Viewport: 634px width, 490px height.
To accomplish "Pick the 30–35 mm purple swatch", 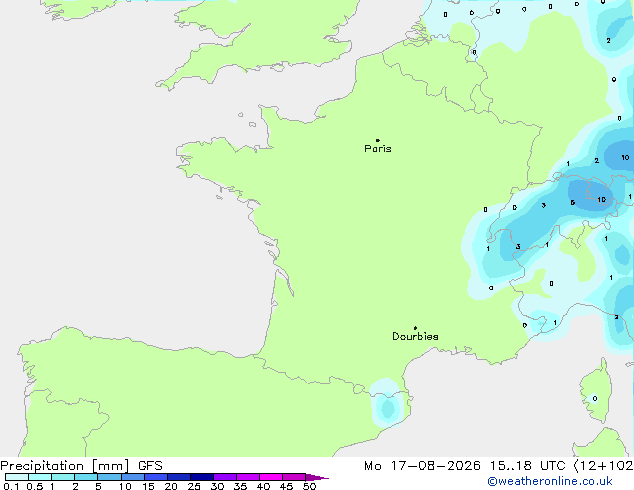I will [225, 477].
